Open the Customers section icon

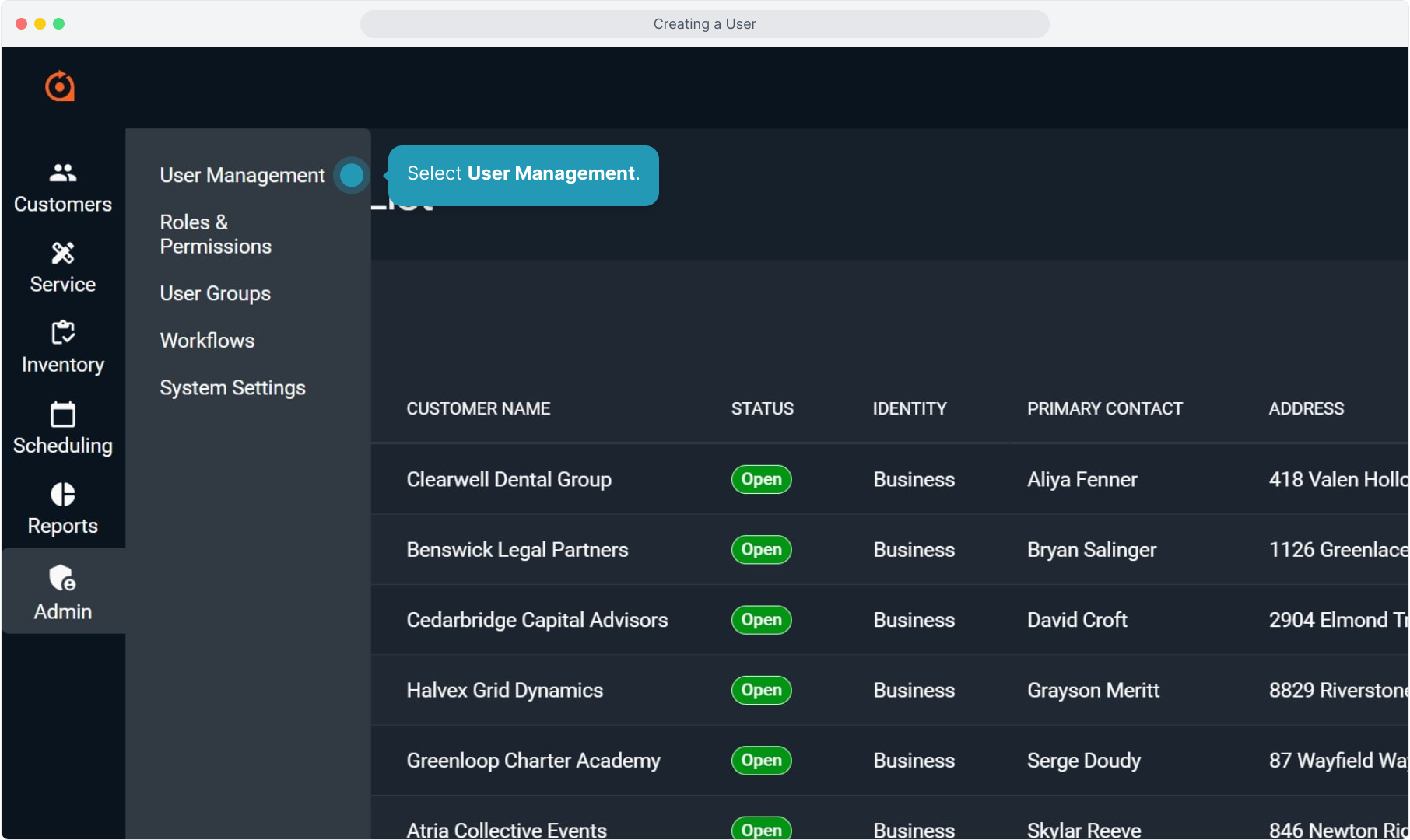(x=62, y=173)
